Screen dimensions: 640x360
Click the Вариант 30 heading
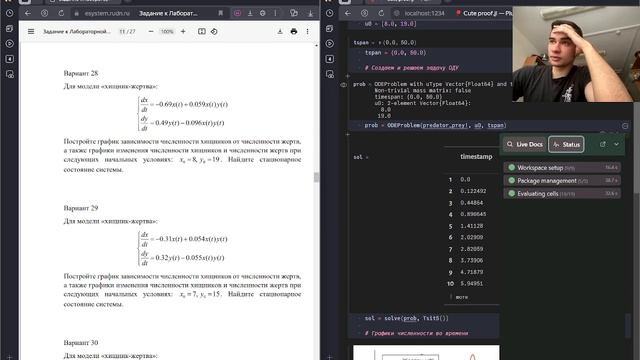81,342
